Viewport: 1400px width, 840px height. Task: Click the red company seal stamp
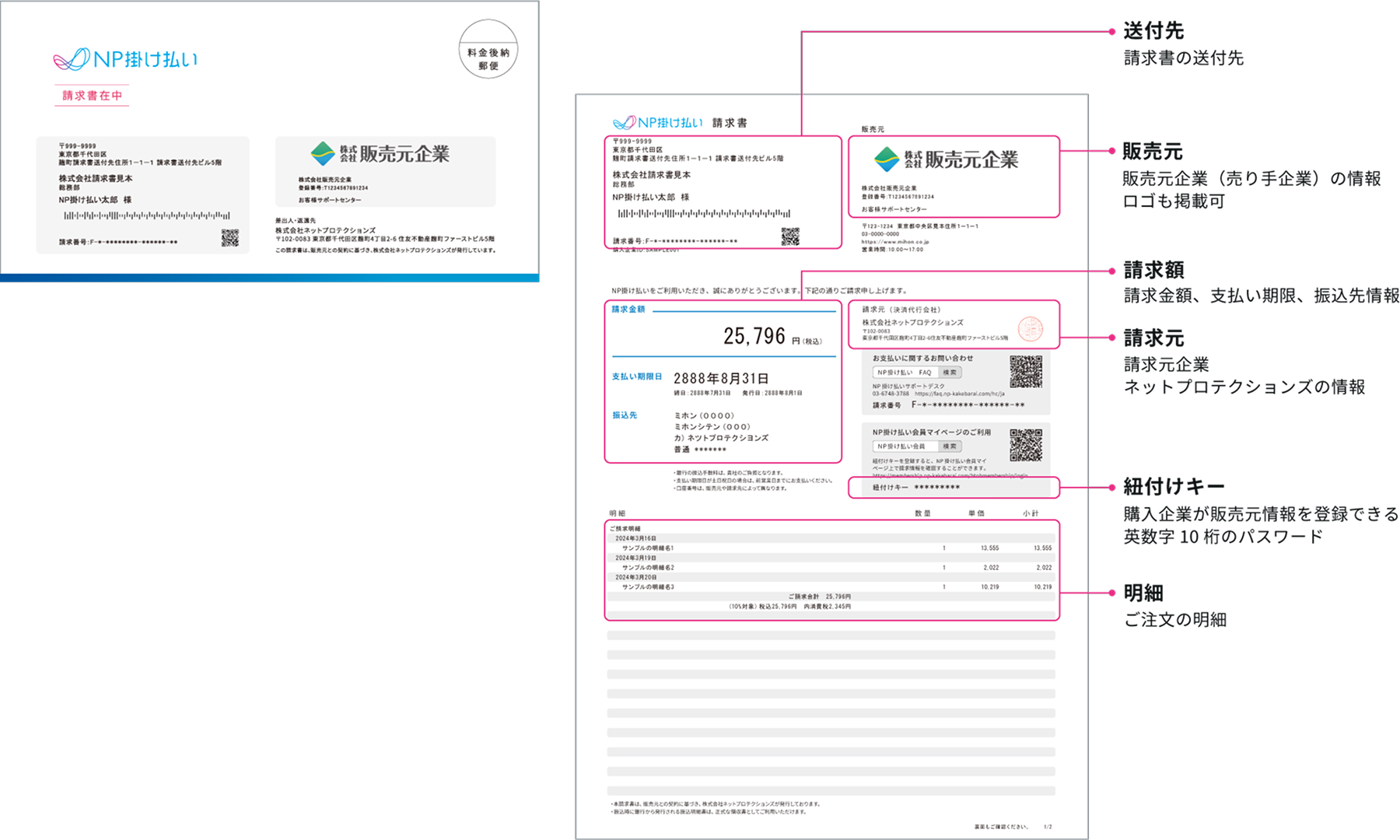pos(1031,329)
